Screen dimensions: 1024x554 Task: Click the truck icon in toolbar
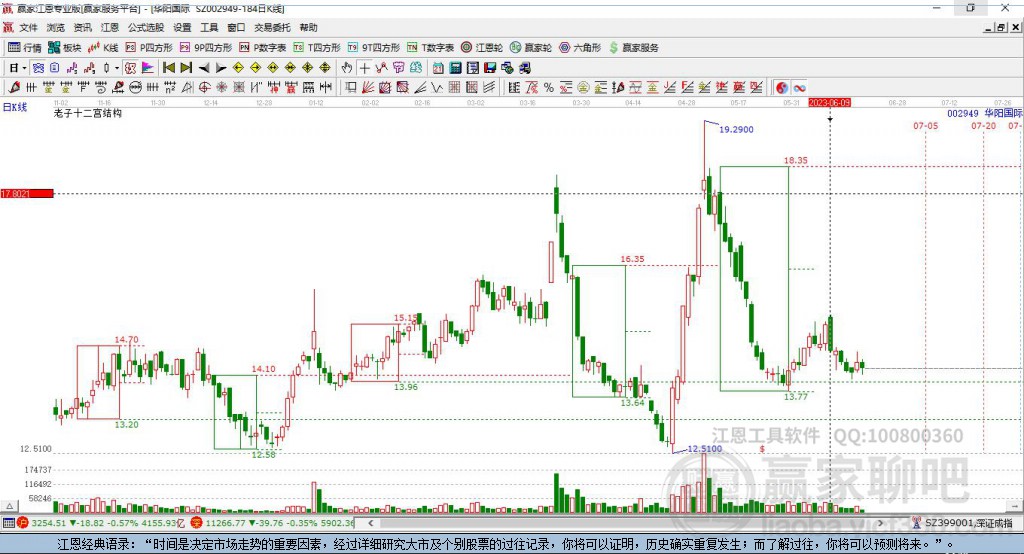(x=525, y=68)
